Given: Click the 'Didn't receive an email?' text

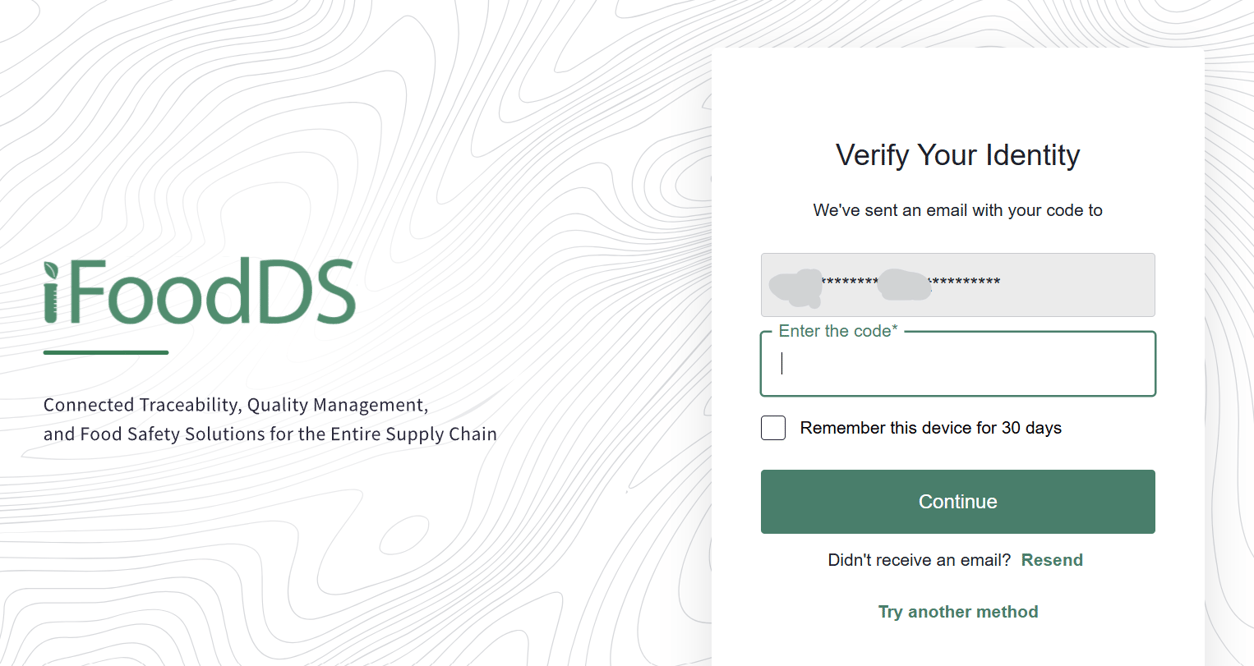Looking at the screenshot, I should pos(920,560).
